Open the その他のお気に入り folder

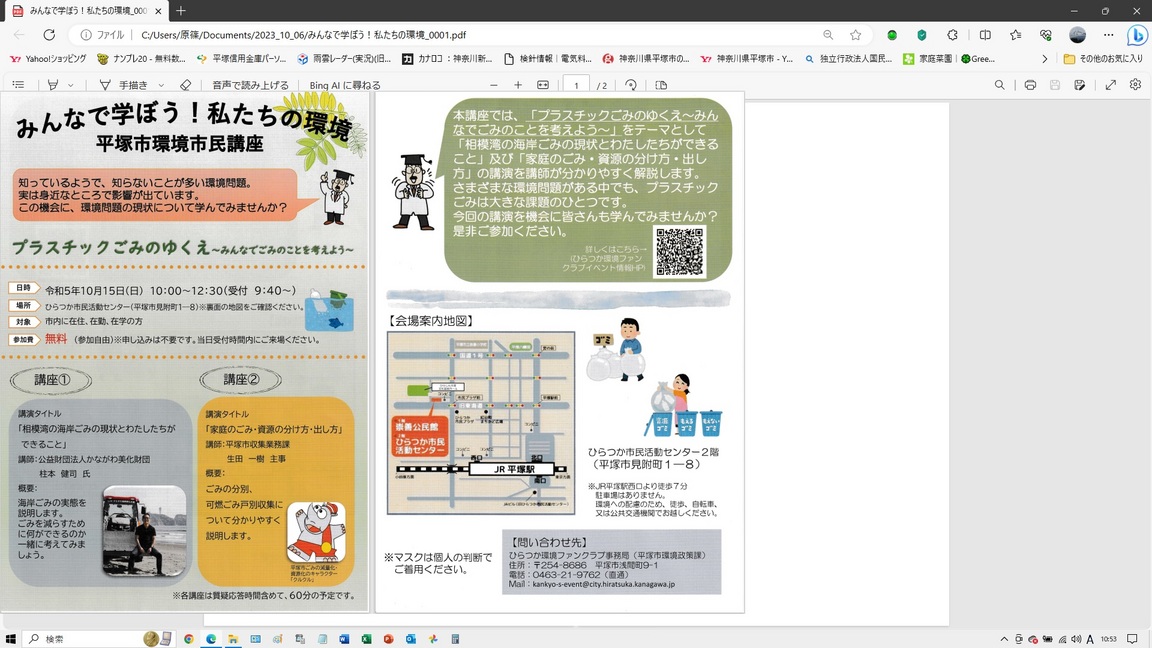(x=1103, y=59)
